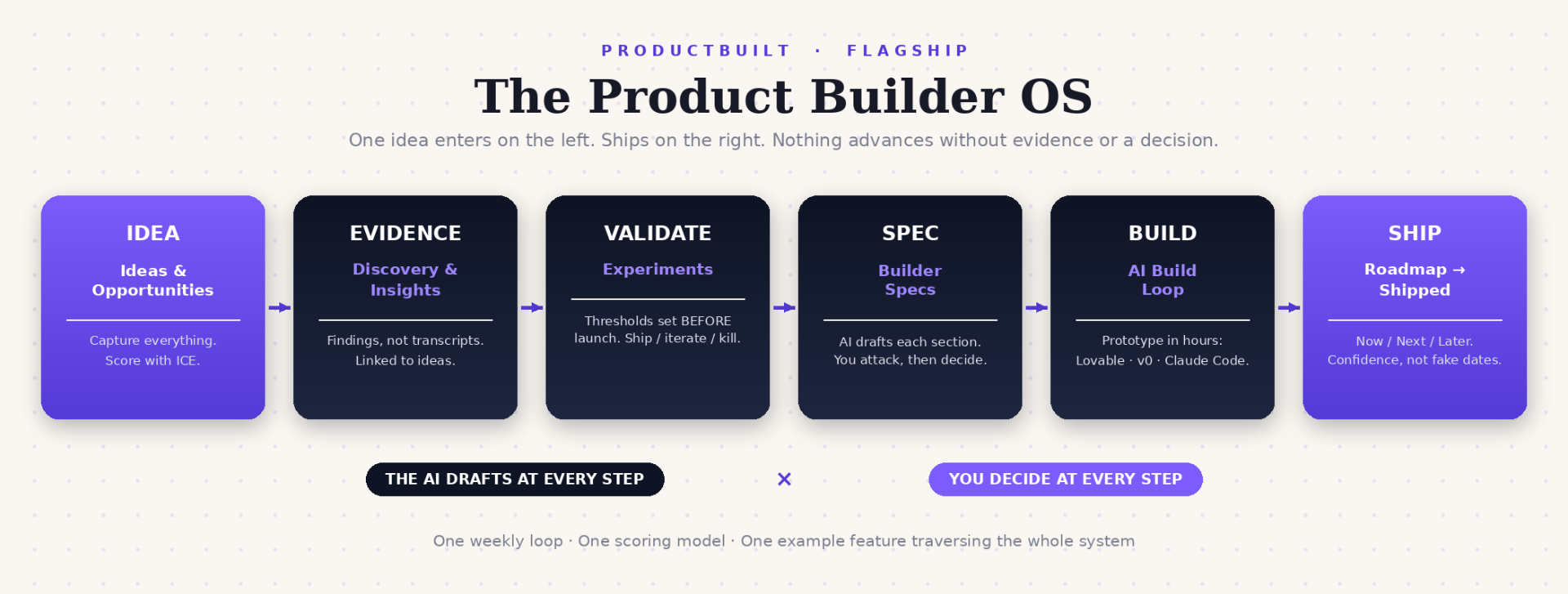Select the SHIP card heading
The width and height of the screenshot is (1568, 594).
coord(1414,233)
